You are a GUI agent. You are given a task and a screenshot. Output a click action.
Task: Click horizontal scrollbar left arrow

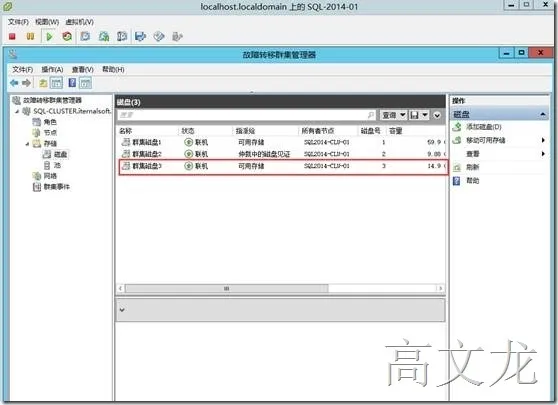pos(121,288)
